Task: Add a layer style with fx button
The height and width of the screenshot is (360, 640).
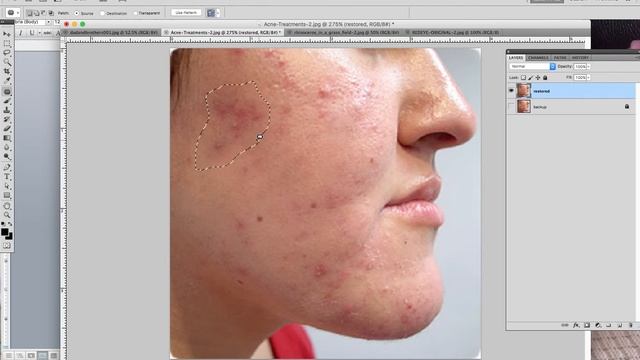Action: click(576, 325)
